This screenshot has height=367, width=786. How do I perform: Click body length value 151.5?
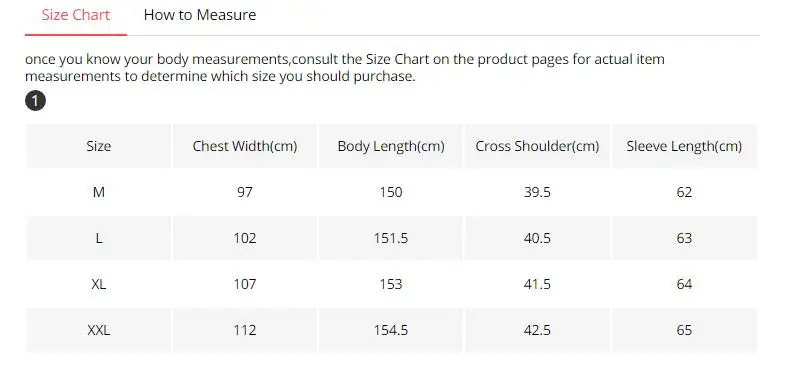point(391,238)
